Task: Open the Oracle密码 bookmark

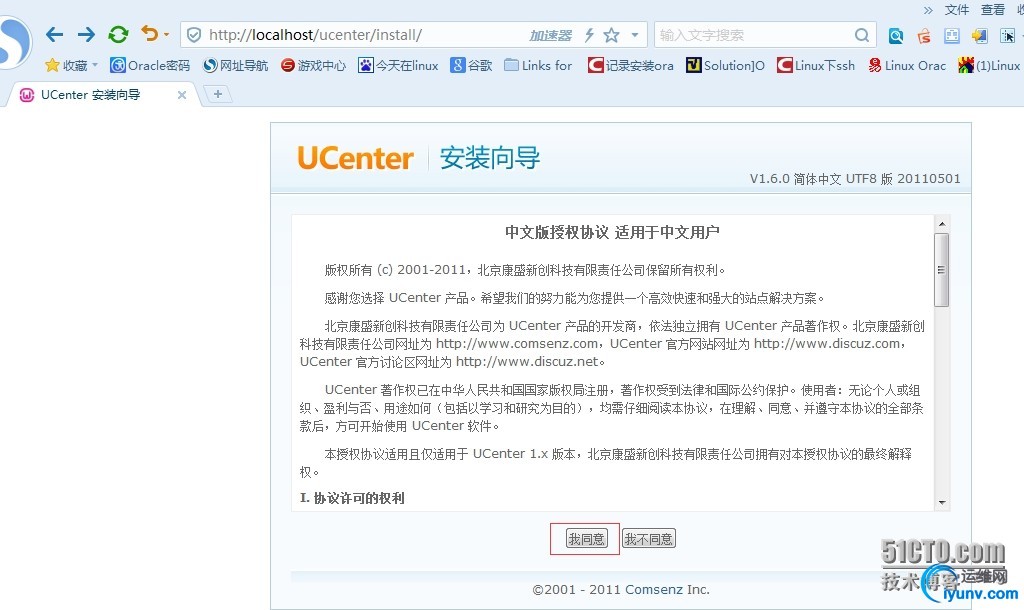Action: [x=150, y=65]
